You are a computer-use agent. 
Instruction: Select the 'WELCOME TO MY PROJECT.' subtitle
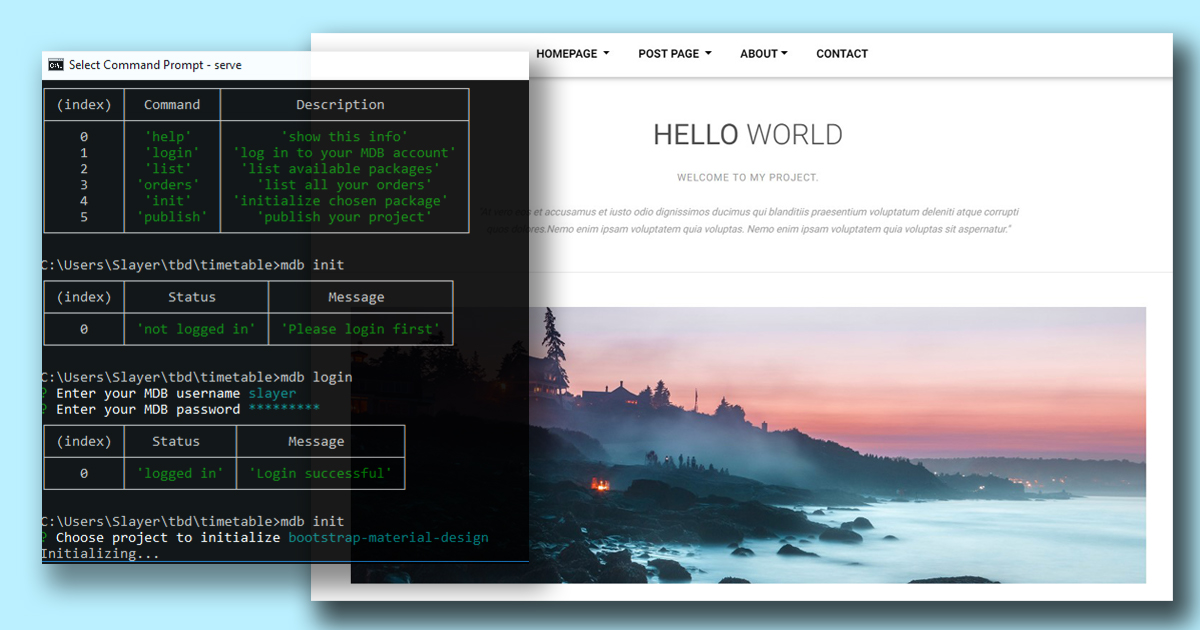click(748, 178)
